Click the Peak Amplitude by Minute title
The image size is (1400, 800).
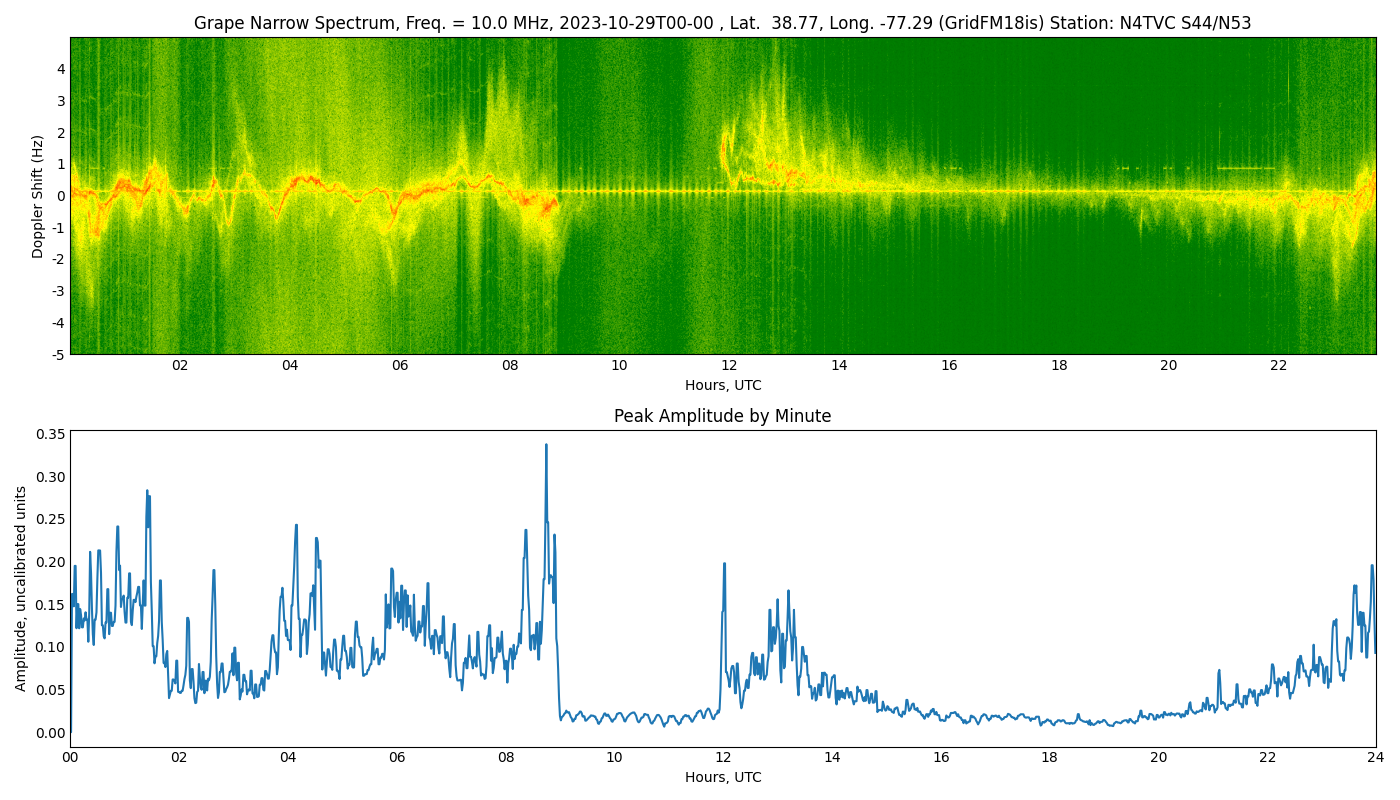pyautogui.click(x=722, y=416)
